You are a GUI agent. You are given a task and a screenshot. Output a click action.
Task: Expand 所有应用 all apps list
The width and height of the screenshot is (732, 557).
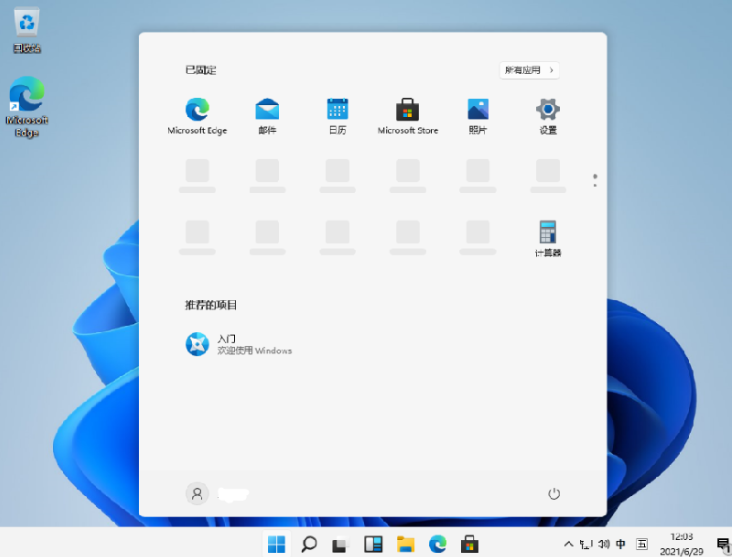coord(529,70)
